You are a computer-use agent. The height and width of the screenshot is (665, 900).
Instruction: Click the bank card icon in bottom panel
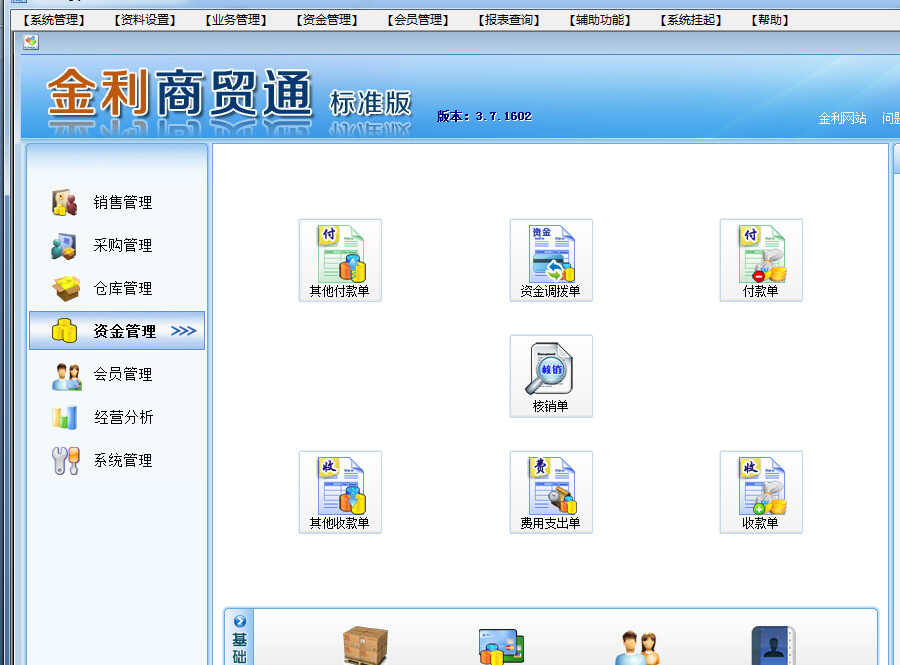pos(501,647)
